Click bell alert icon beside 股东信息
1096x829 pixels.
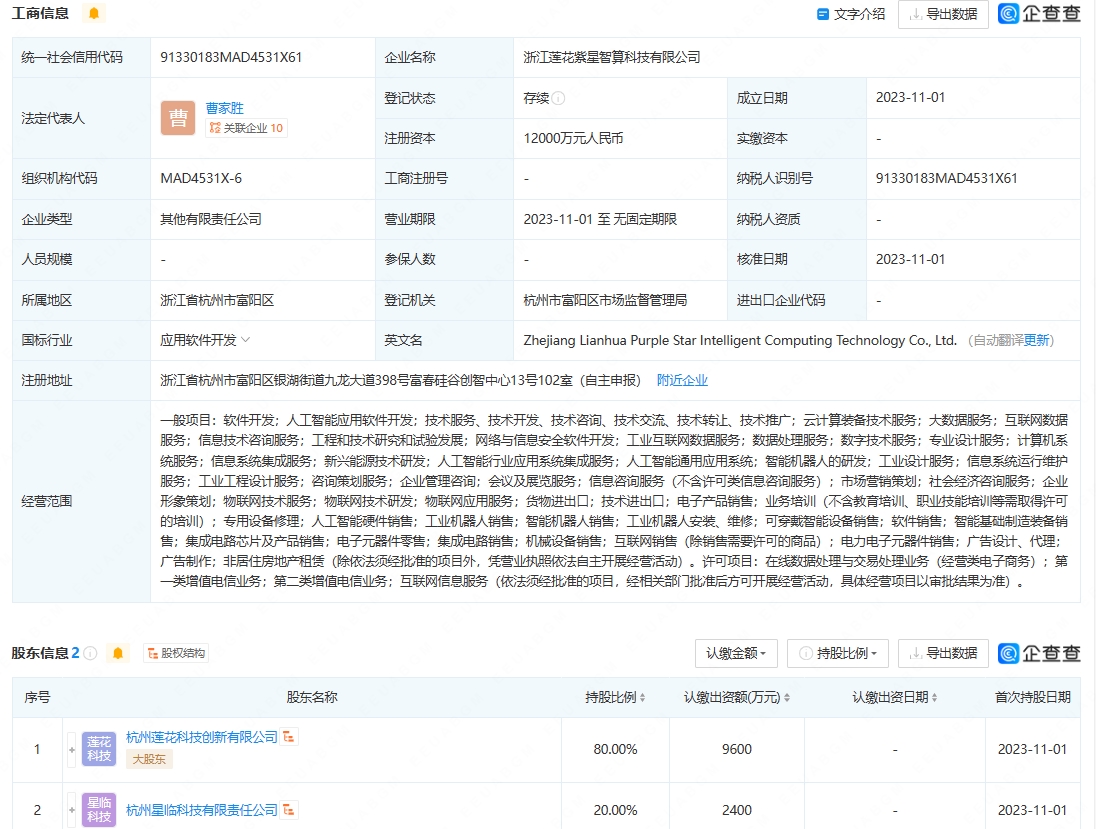click(118, 653)
